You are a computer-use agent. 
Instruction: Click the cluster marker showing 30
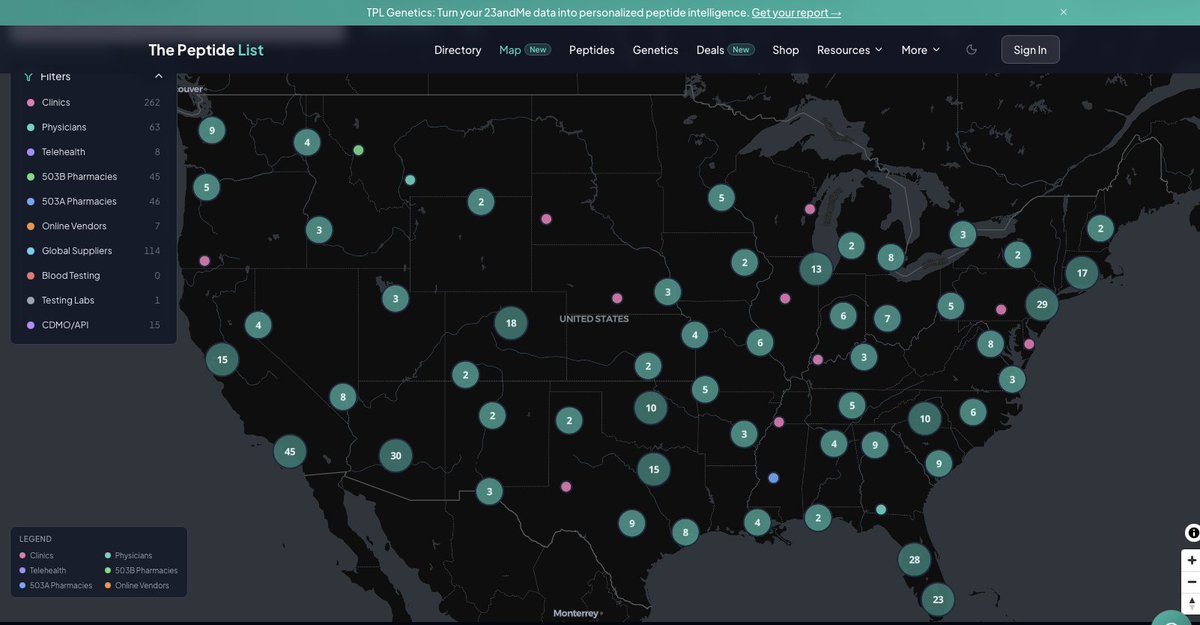click(396, 456)
